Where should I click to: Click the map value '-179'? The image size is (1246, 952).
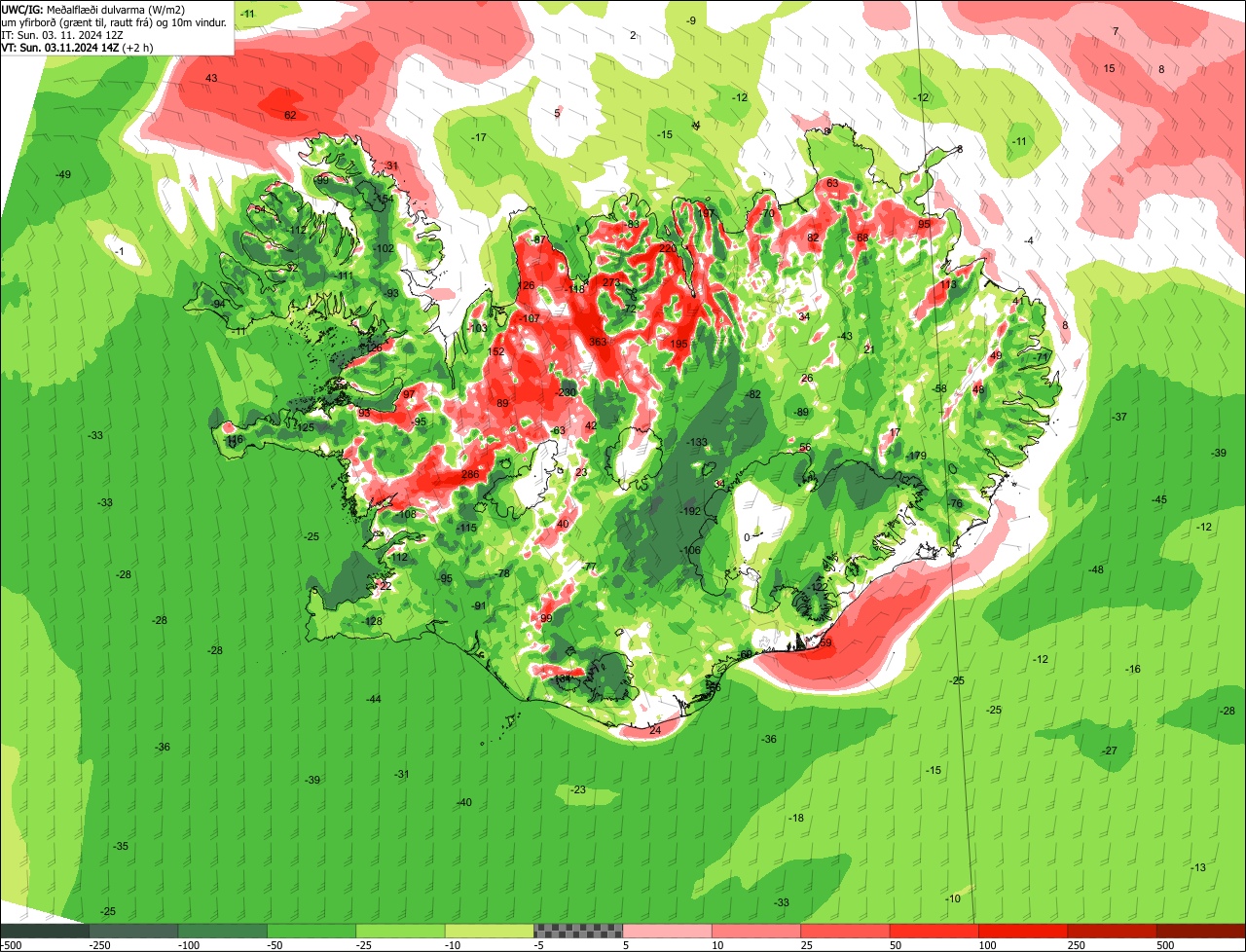tap(917, 456)
